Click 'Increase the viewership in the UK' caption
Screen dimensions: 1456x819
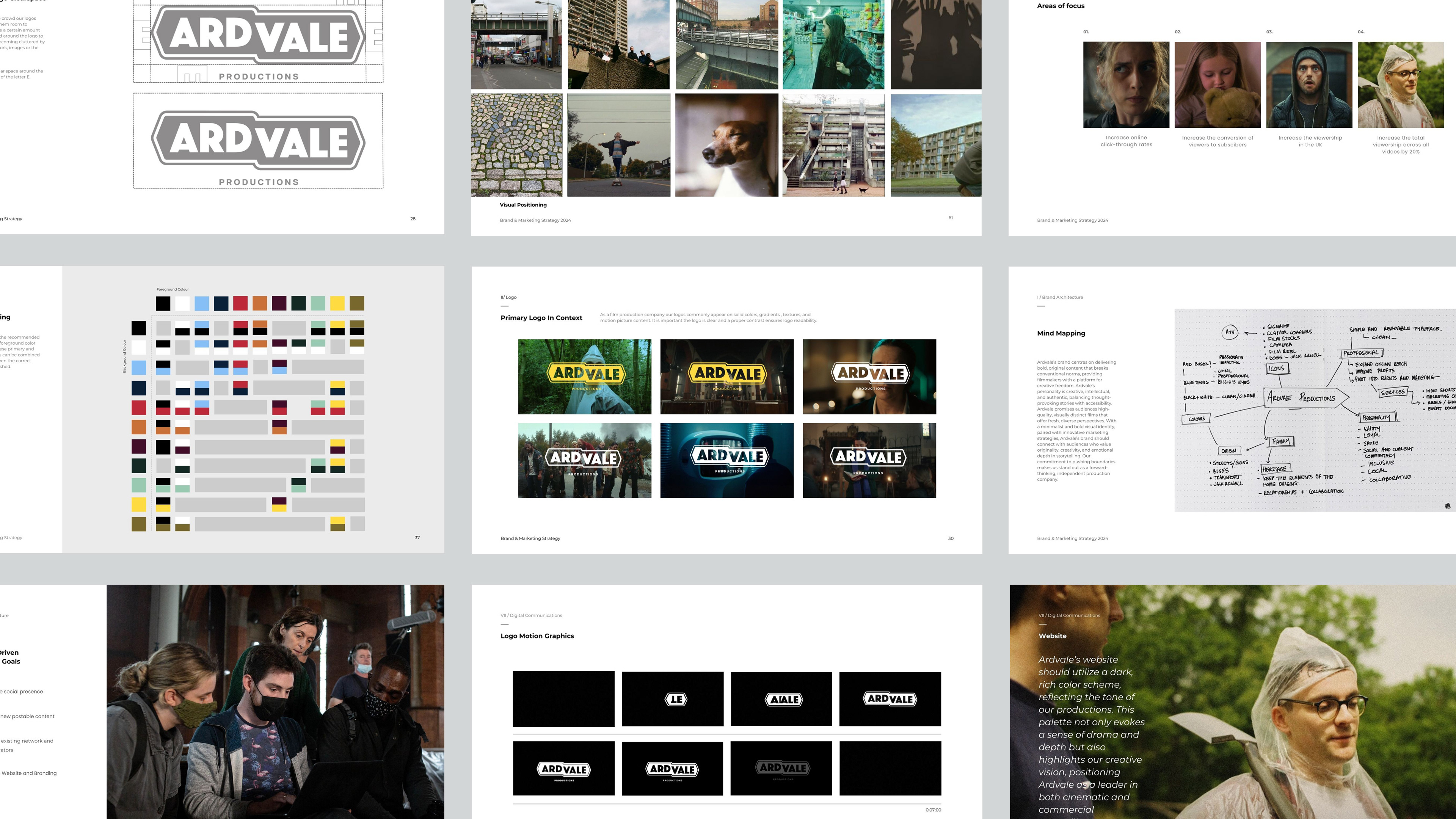[x=1310, y=141]
